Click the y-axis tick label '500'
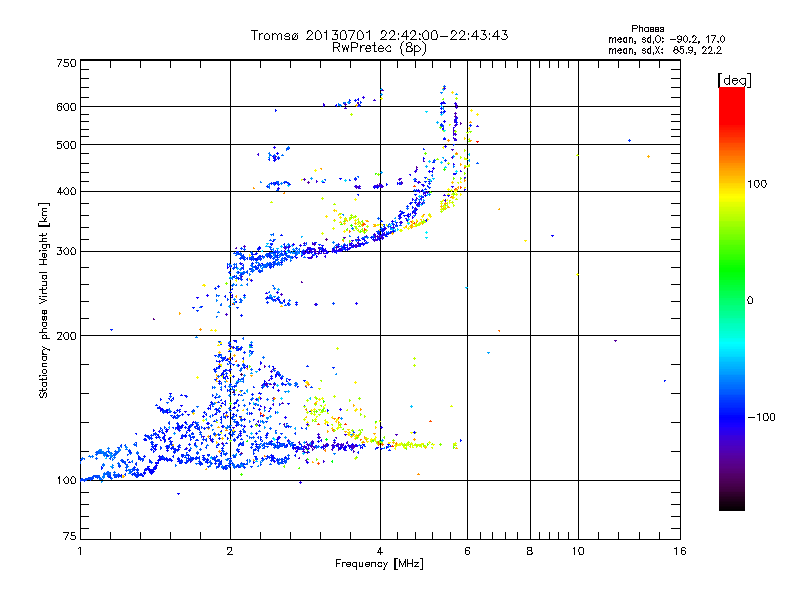800x600 pixels. [x=66, y=145]
